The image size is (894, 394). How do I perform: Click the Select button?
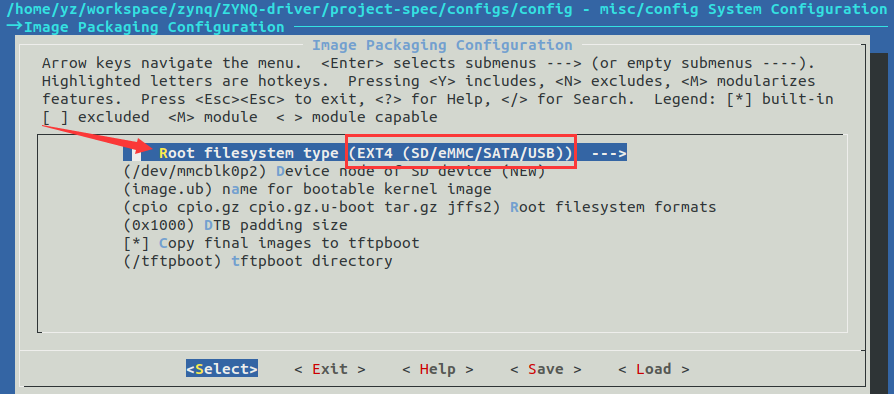click(x=222, y=369)
